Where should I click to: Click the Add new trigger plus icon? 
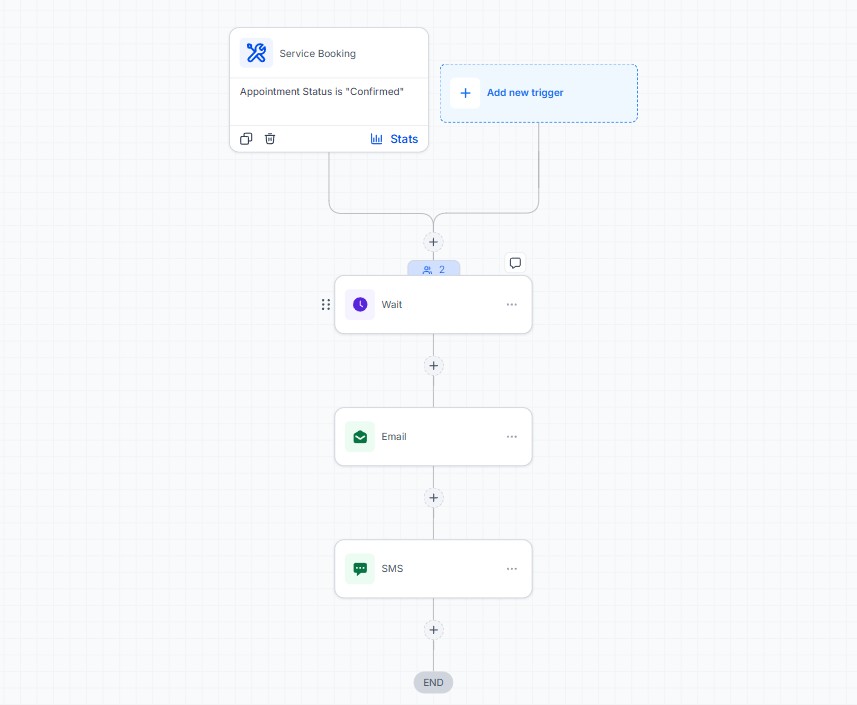point(465,93)
